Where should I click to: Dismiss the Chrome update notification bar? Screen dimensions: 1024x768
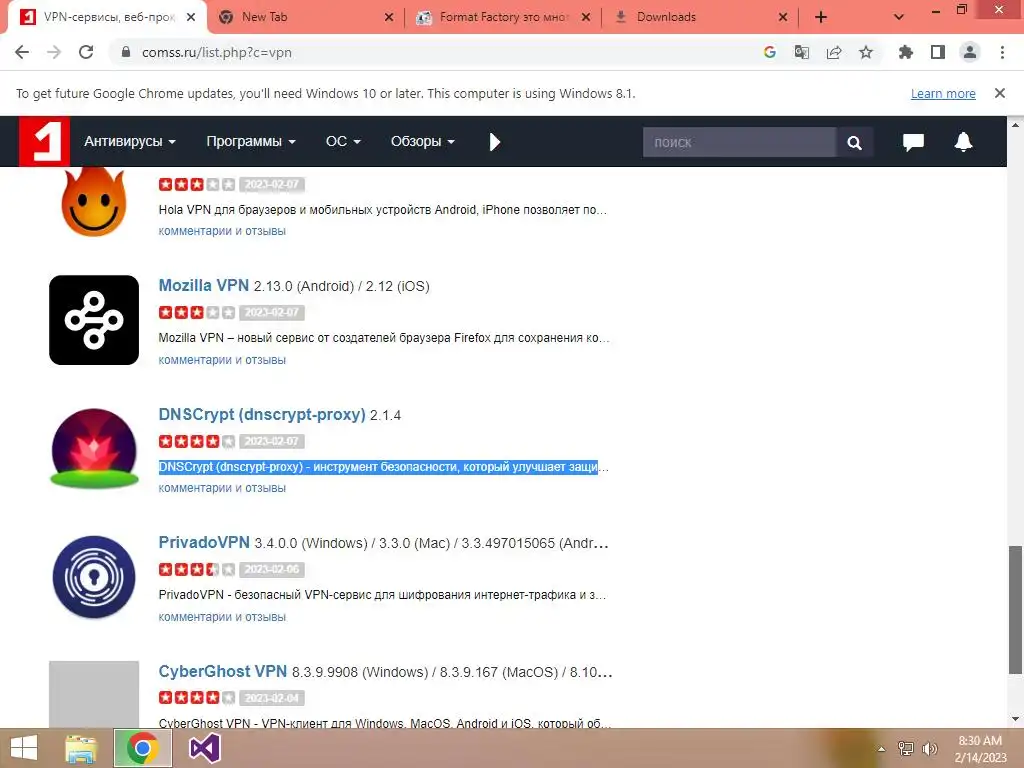pyautogui.click(x=1000, y=93)
